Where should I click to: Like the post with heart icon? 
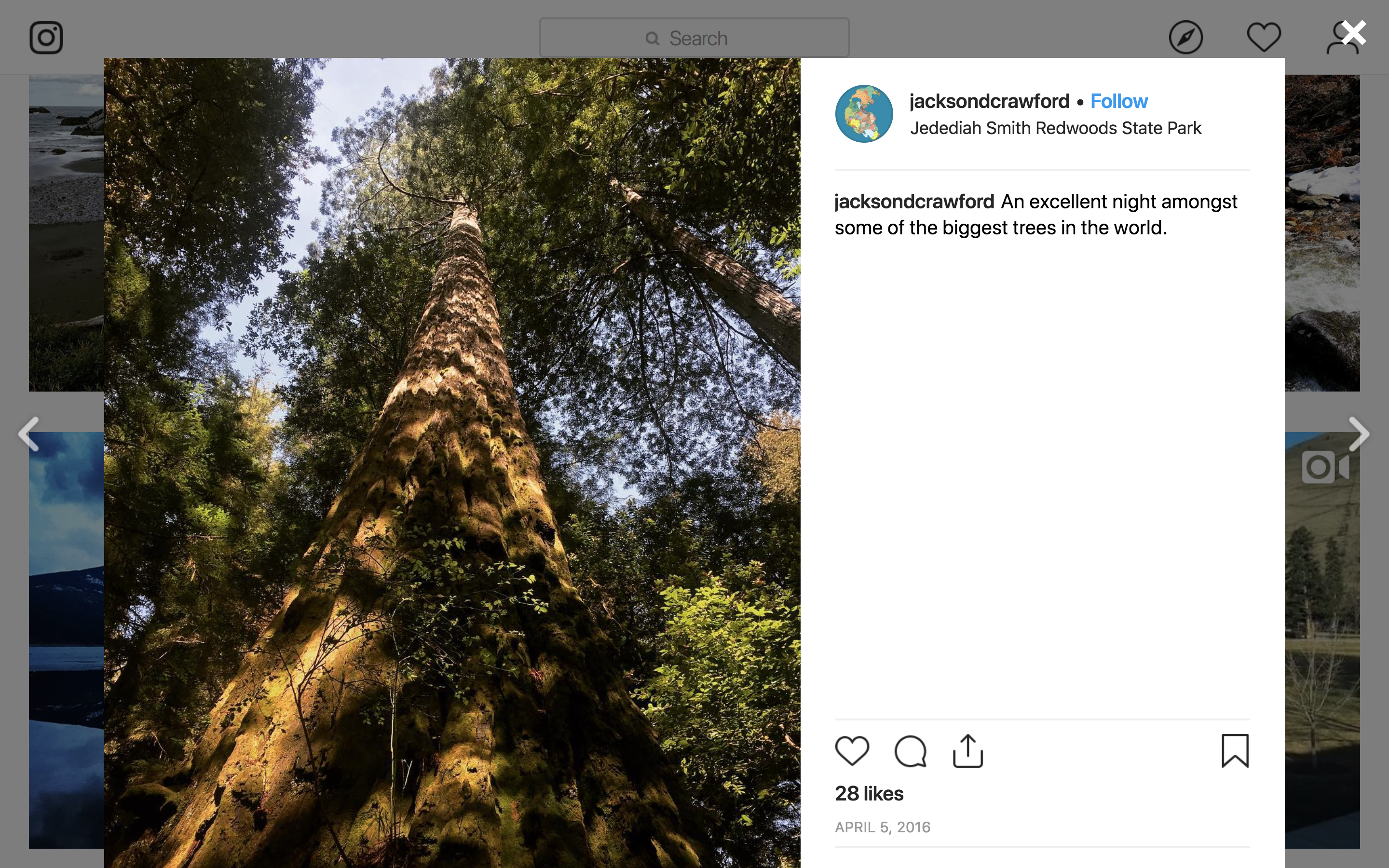point(852,750)
